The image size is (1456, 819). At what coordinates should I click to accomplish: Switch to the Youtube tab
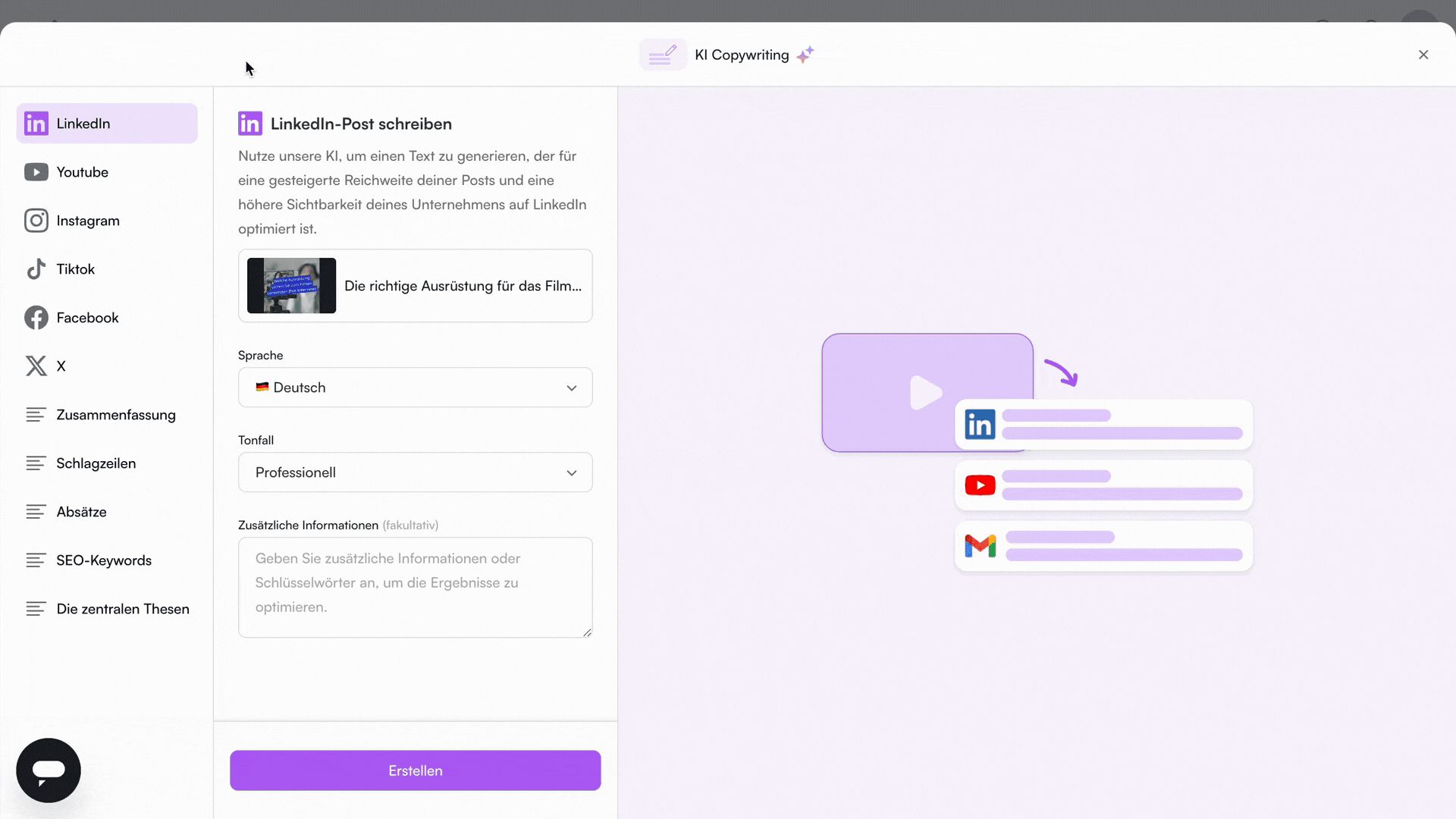(107, 172)
